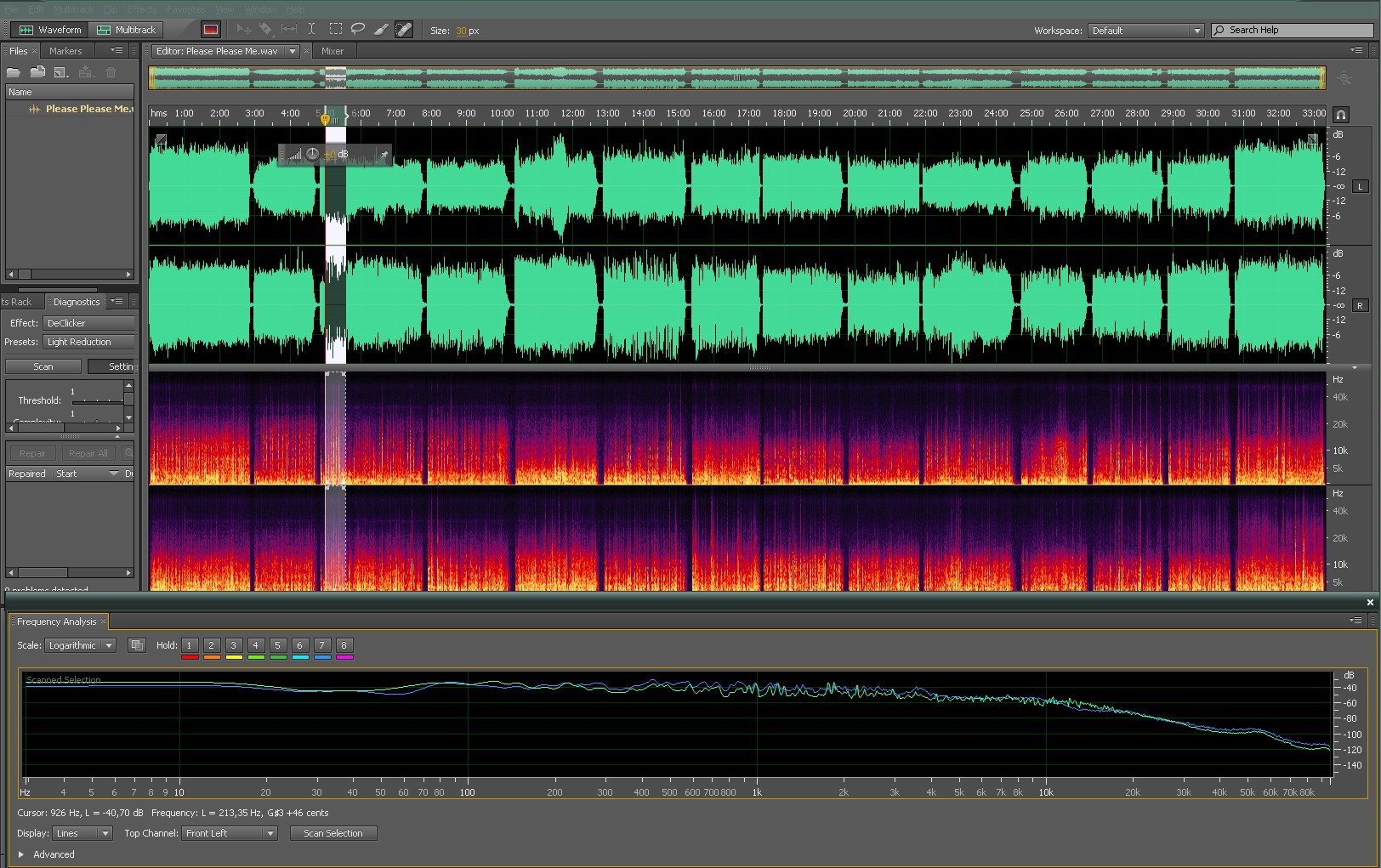Viewport: 1381px width, 868px height.
Task: Select the Marquee Selection tool
Action: (336, 30)
